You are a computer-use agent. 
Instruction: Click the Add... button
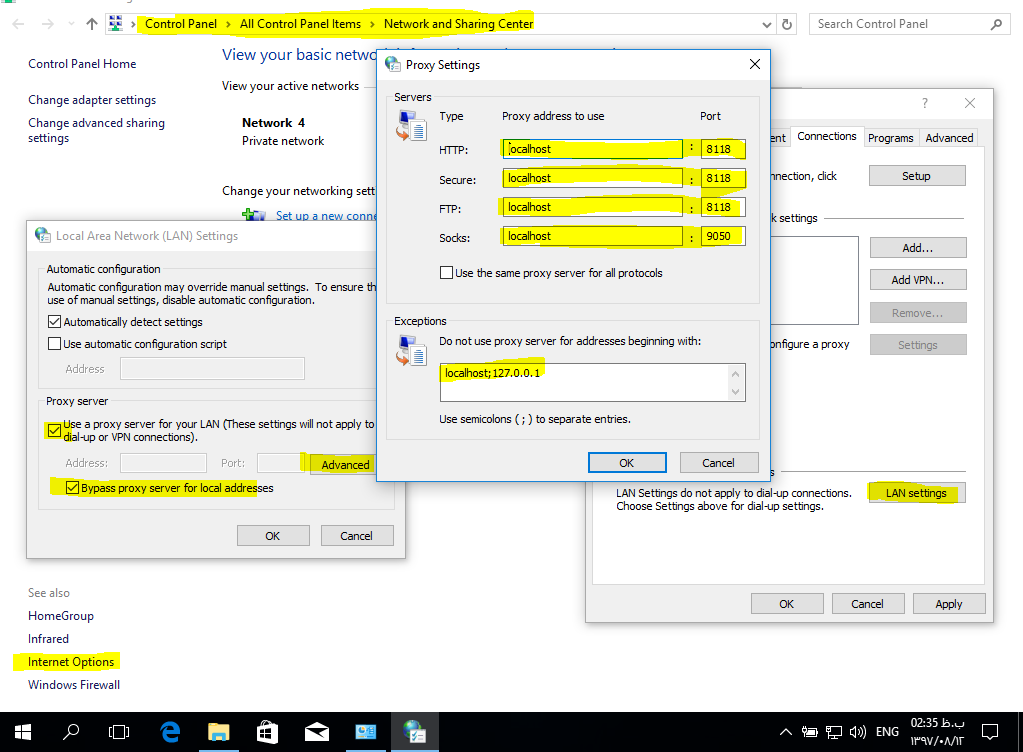918,248
